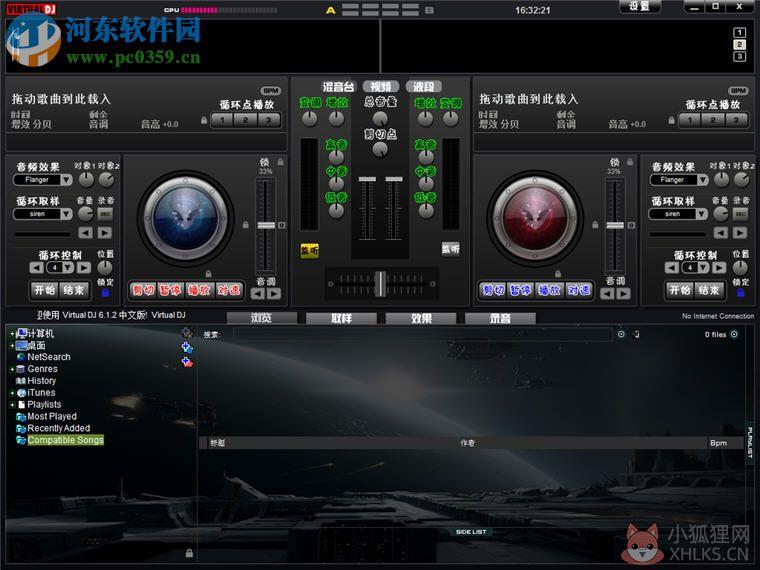Open the 浏览 browser tab
760x570 pixels.
click(262, 318)
